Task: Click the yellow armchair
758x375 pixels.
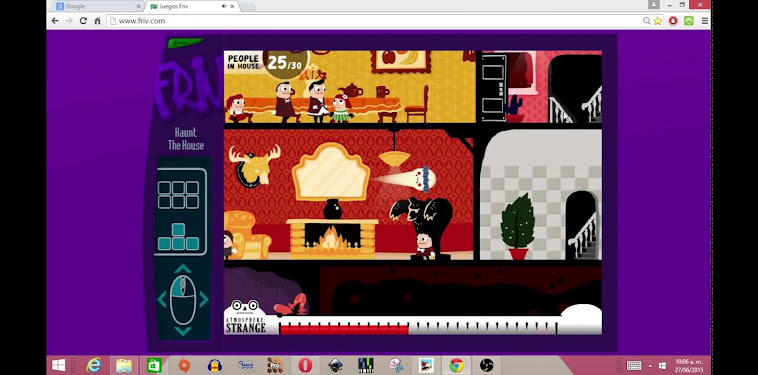Action: point(247,234)
